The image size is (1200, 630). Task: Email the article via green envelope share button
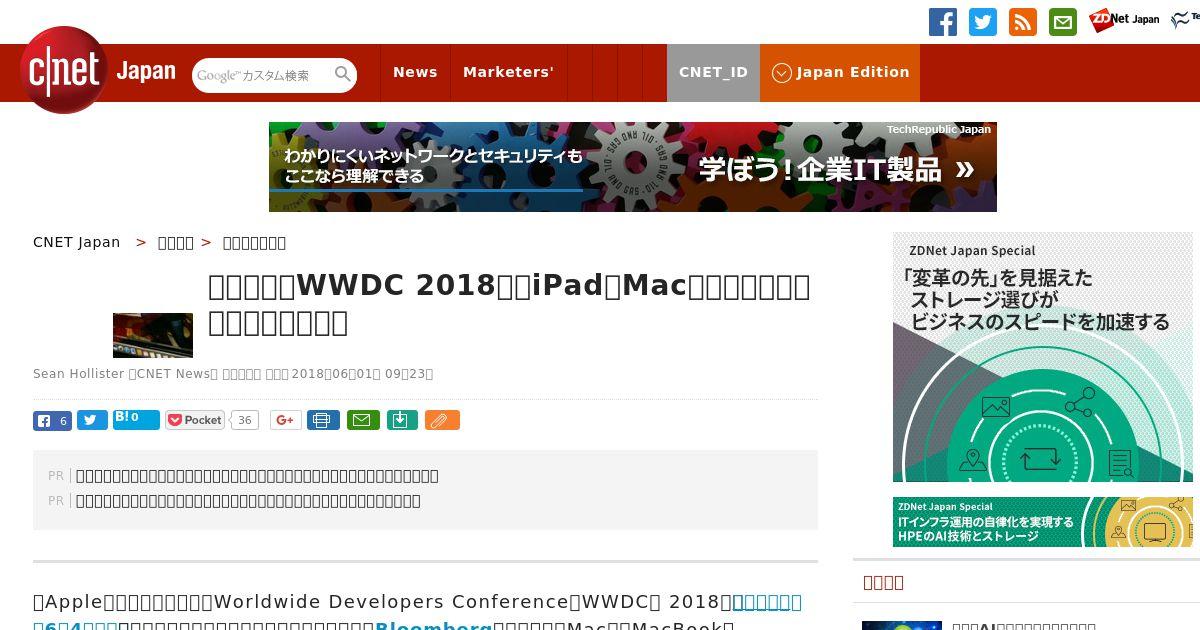(x=363, y=421)
